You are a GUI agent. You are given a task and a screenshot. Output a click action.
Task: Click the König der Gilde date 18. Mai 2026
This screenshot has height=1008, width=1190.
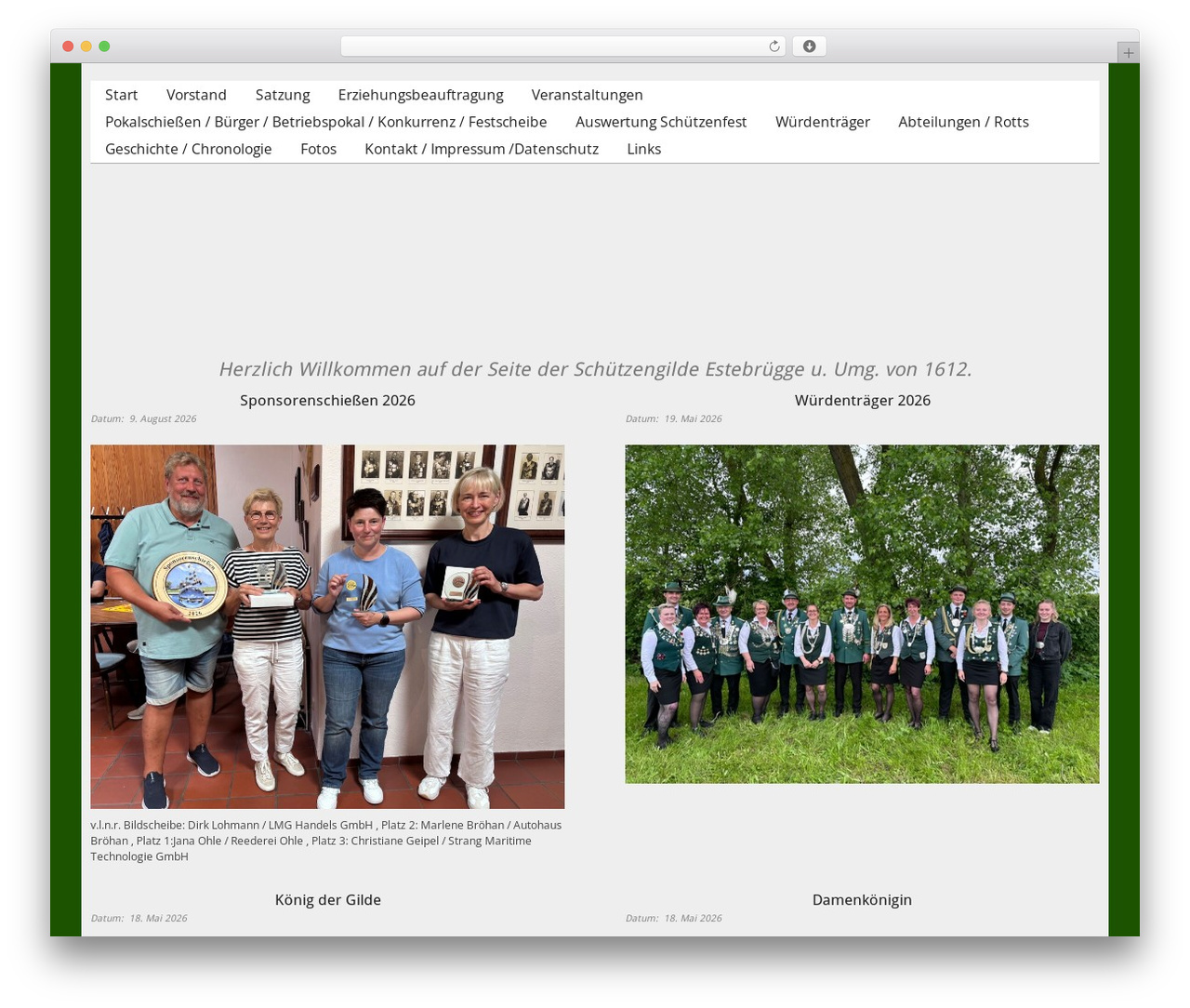[158, 918]
